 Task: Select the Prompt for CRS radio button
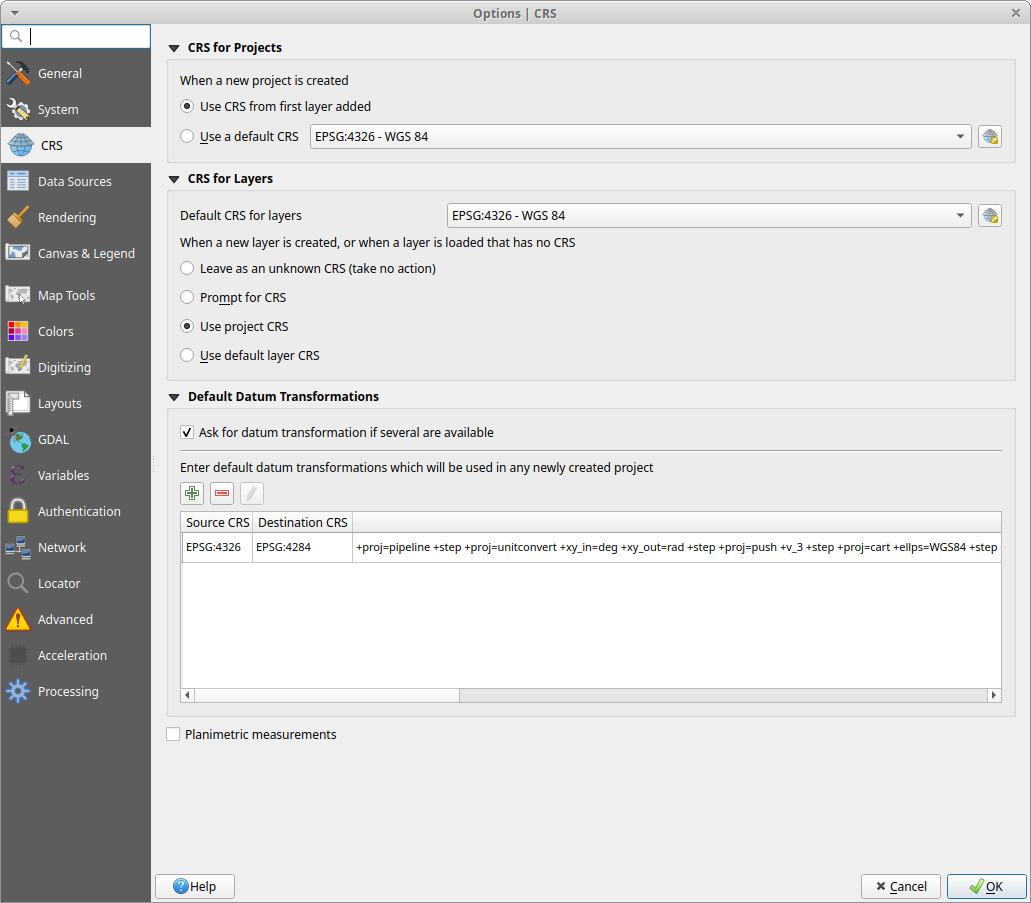tap(186, 297)
